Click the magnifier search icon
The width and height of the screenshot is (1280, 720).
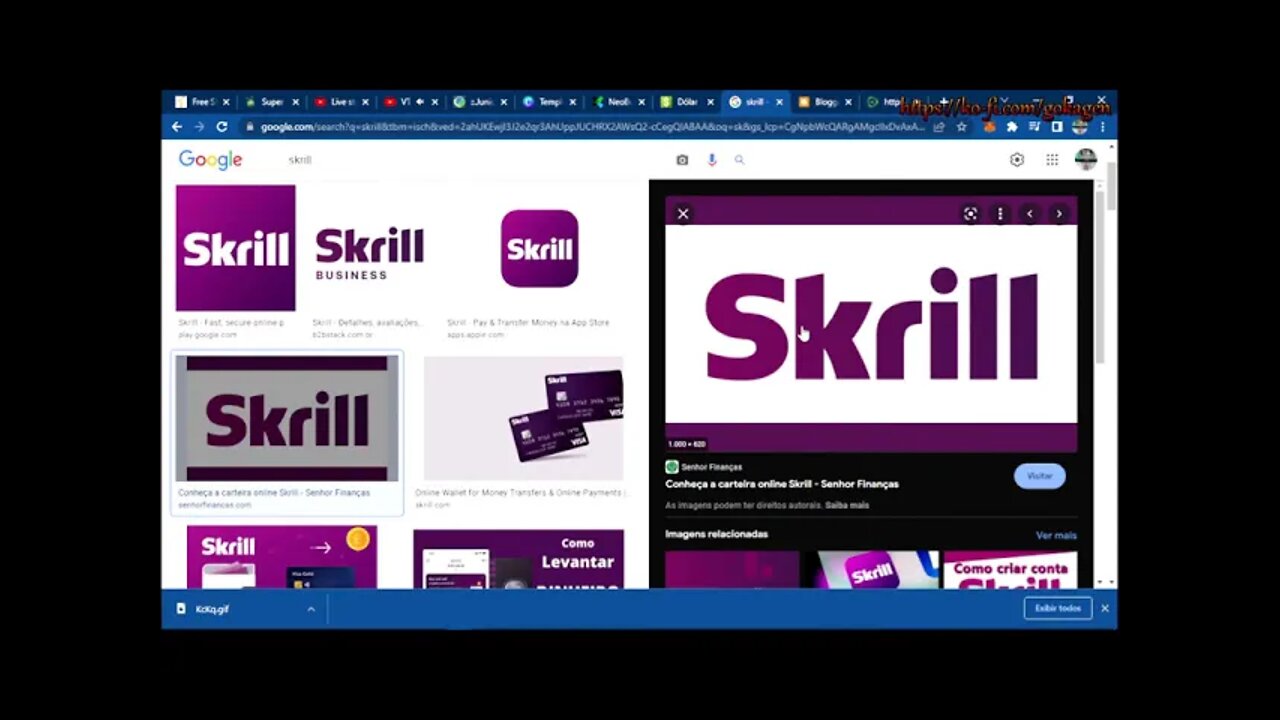click(x=740, y=160)
